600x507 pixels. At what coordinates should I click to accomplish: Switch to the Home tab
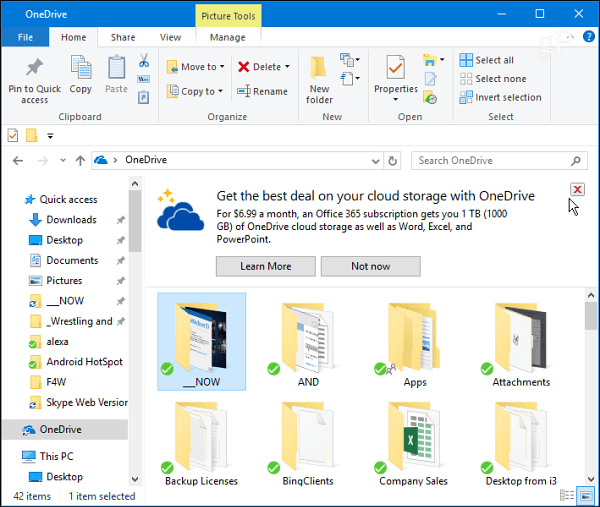pos(73,37)
